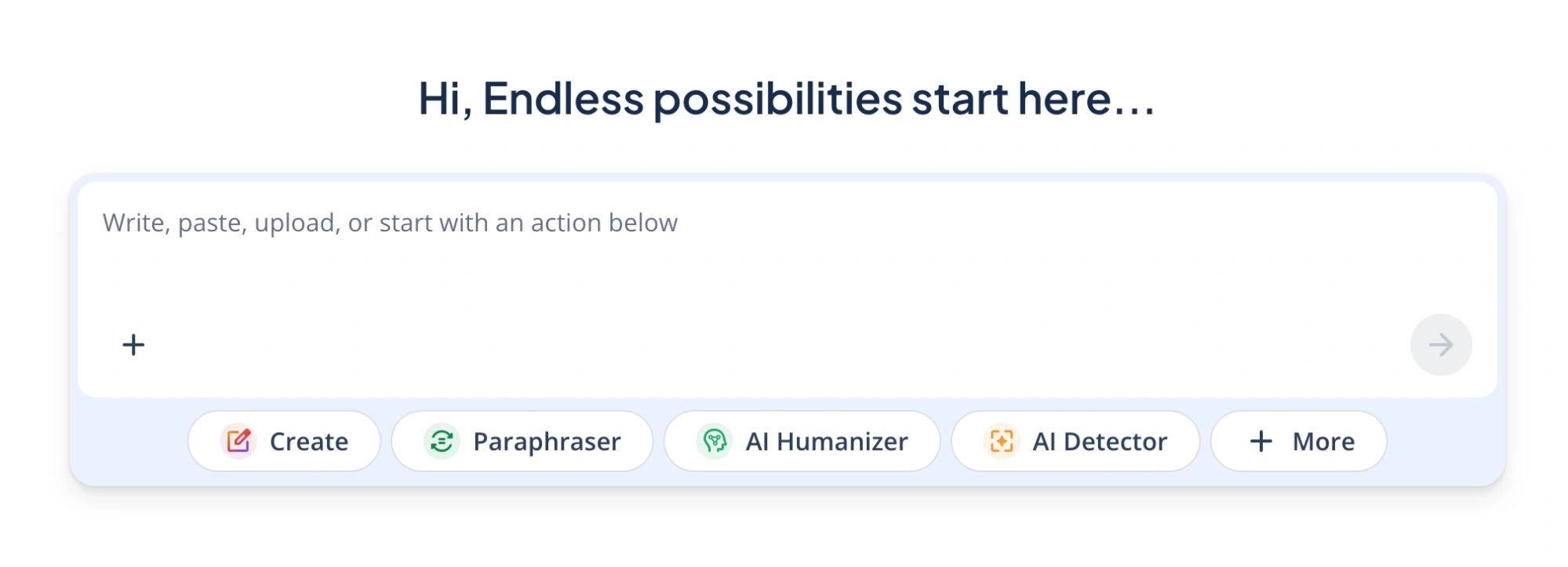
Task: Select the AI Humanizer text label
Action: tap(827, 442)
